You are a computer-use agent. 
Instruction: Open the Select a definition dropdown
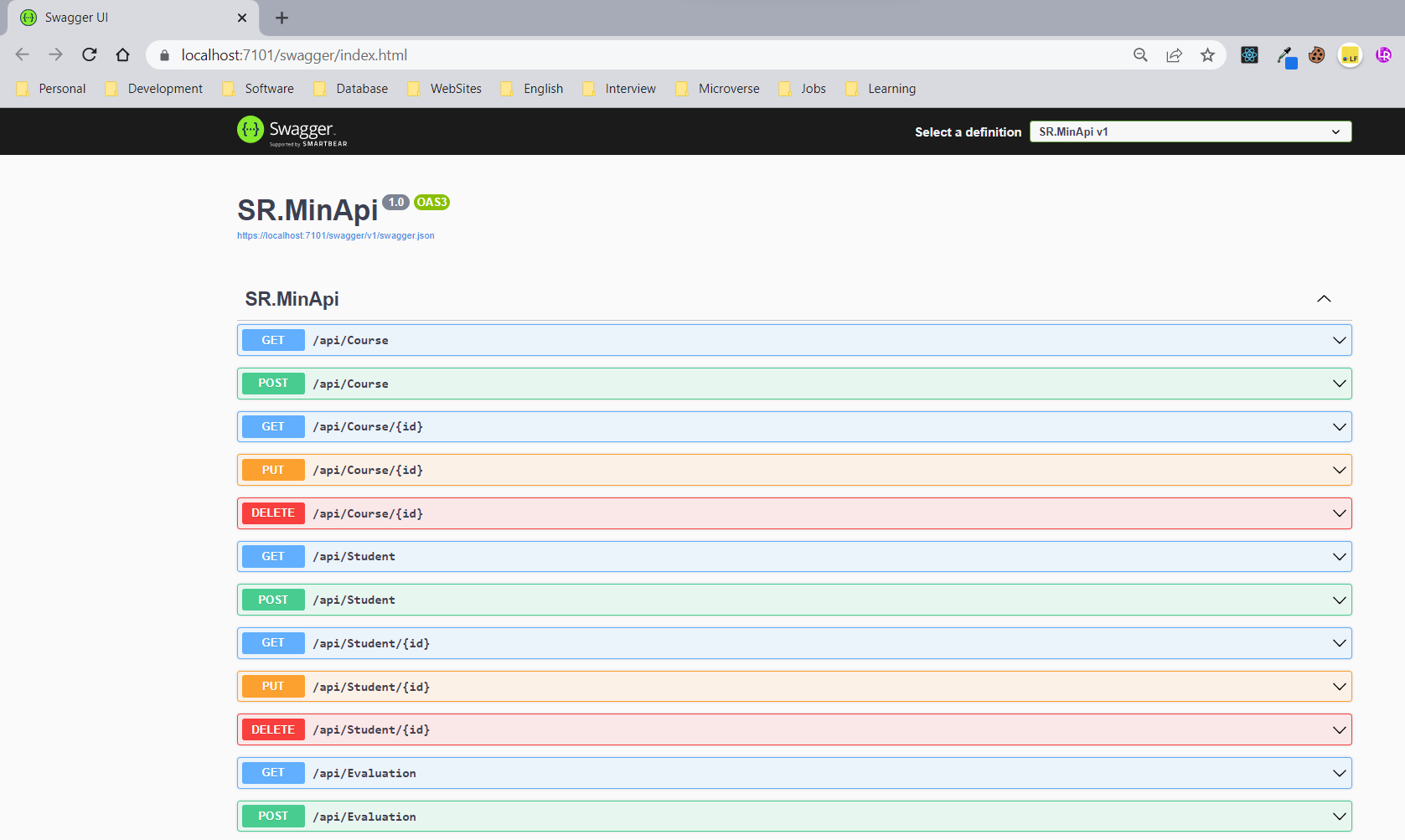pos(1189,131)
